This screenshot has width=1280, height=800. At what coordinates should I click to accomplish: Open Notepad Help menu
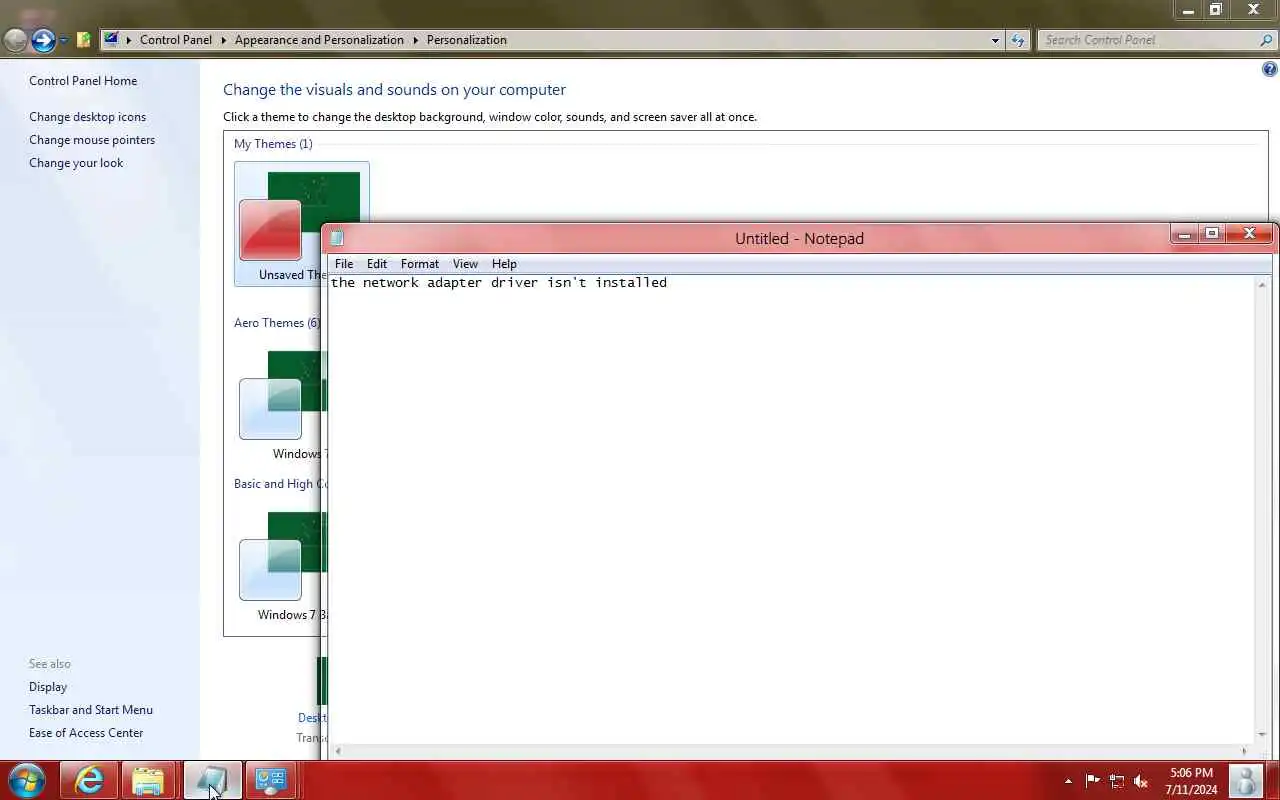pos(504,264)
